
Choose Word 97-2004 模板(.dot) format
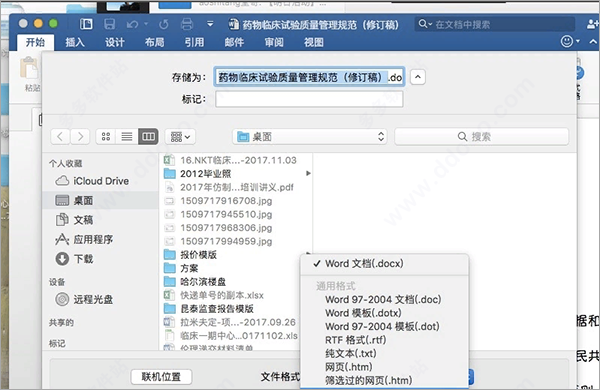[385, 326]
